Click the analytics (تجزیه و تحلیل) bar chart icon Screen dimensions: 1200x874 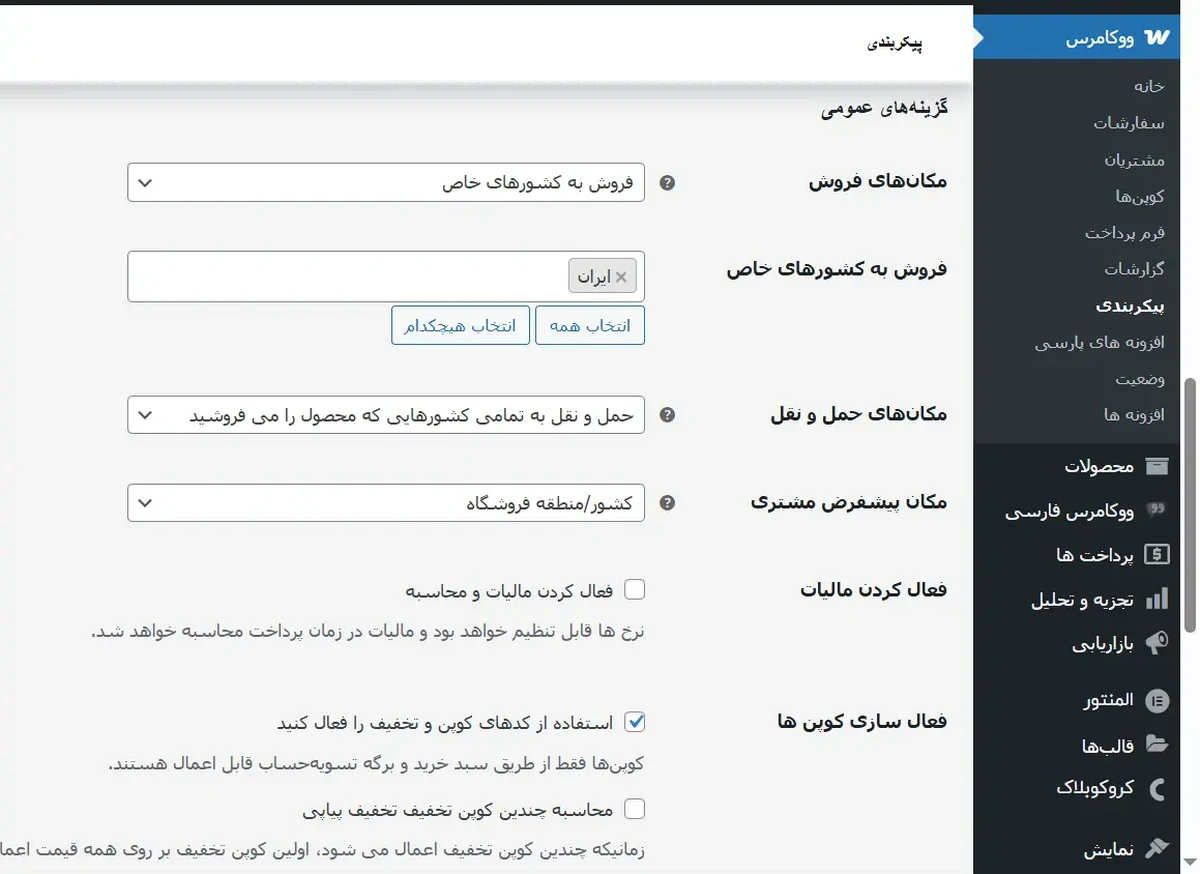point(1157,599)
